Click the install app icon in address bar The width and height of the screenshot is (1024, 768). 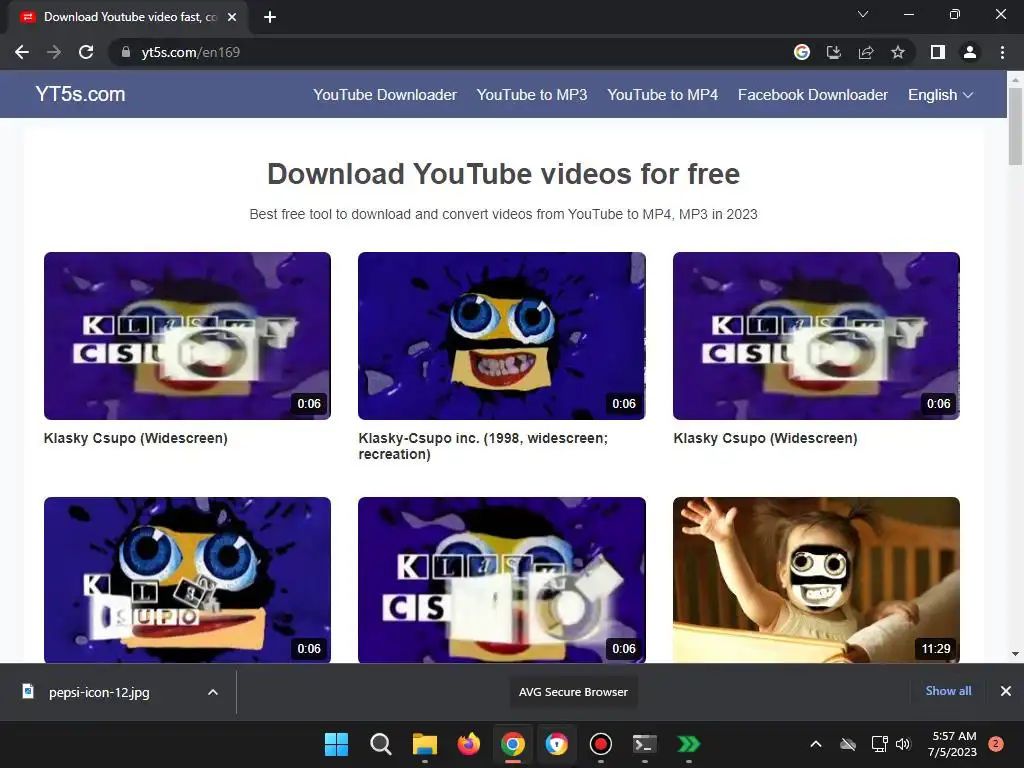(x=834, y=52)
